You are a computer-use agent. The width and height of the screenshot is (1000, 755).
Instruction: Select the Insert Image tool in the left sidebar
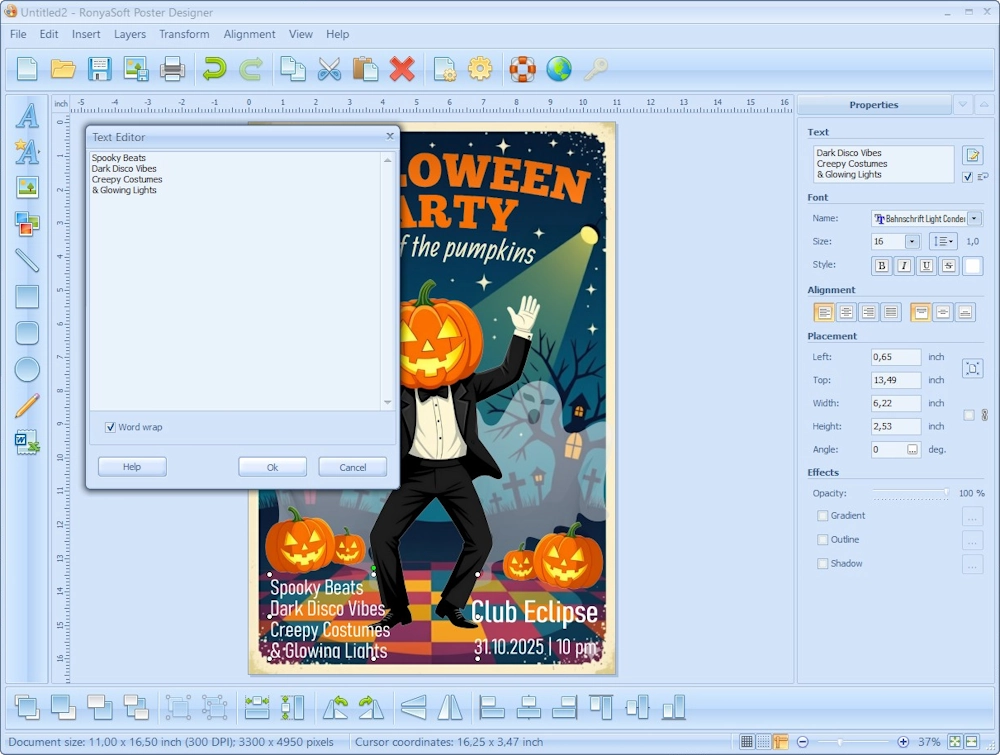click(27, 187)
